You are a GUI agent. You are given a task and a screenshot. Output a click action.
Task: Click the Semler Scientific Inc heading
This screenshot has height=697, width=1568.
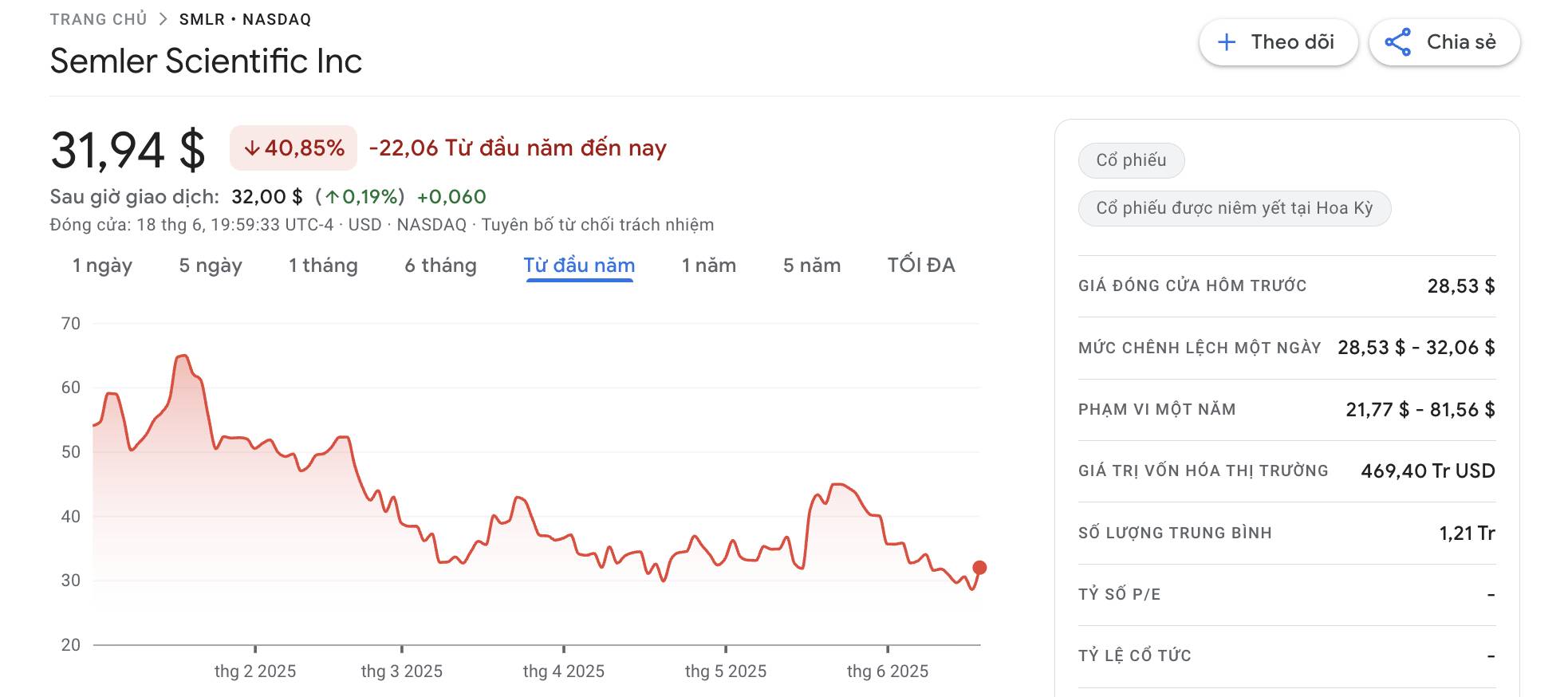click(x=206, y=61)
